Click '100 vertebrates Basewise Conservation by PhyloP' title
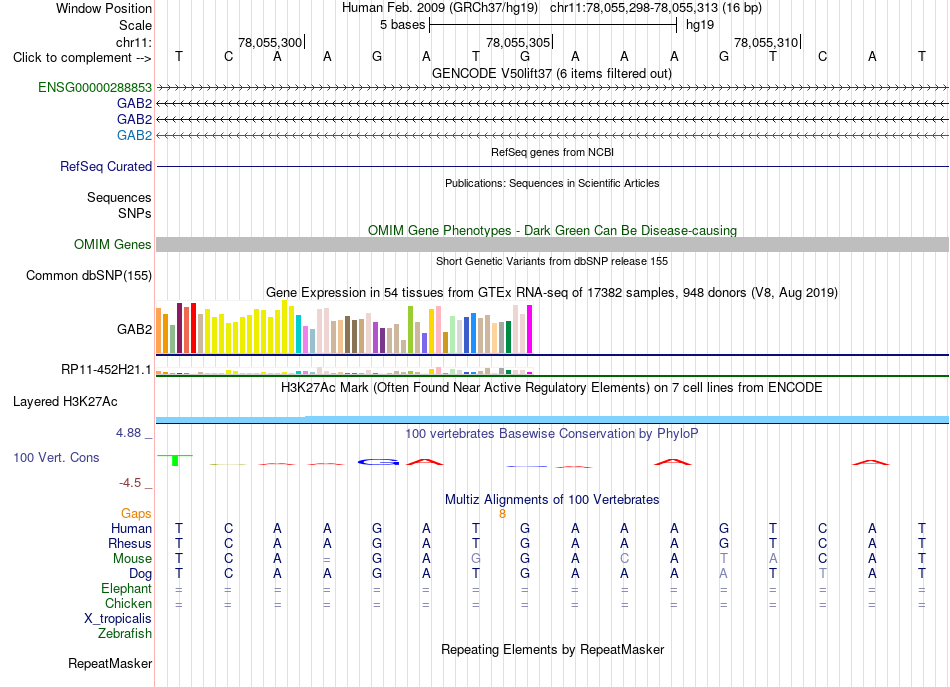 (x=551, y=433)
